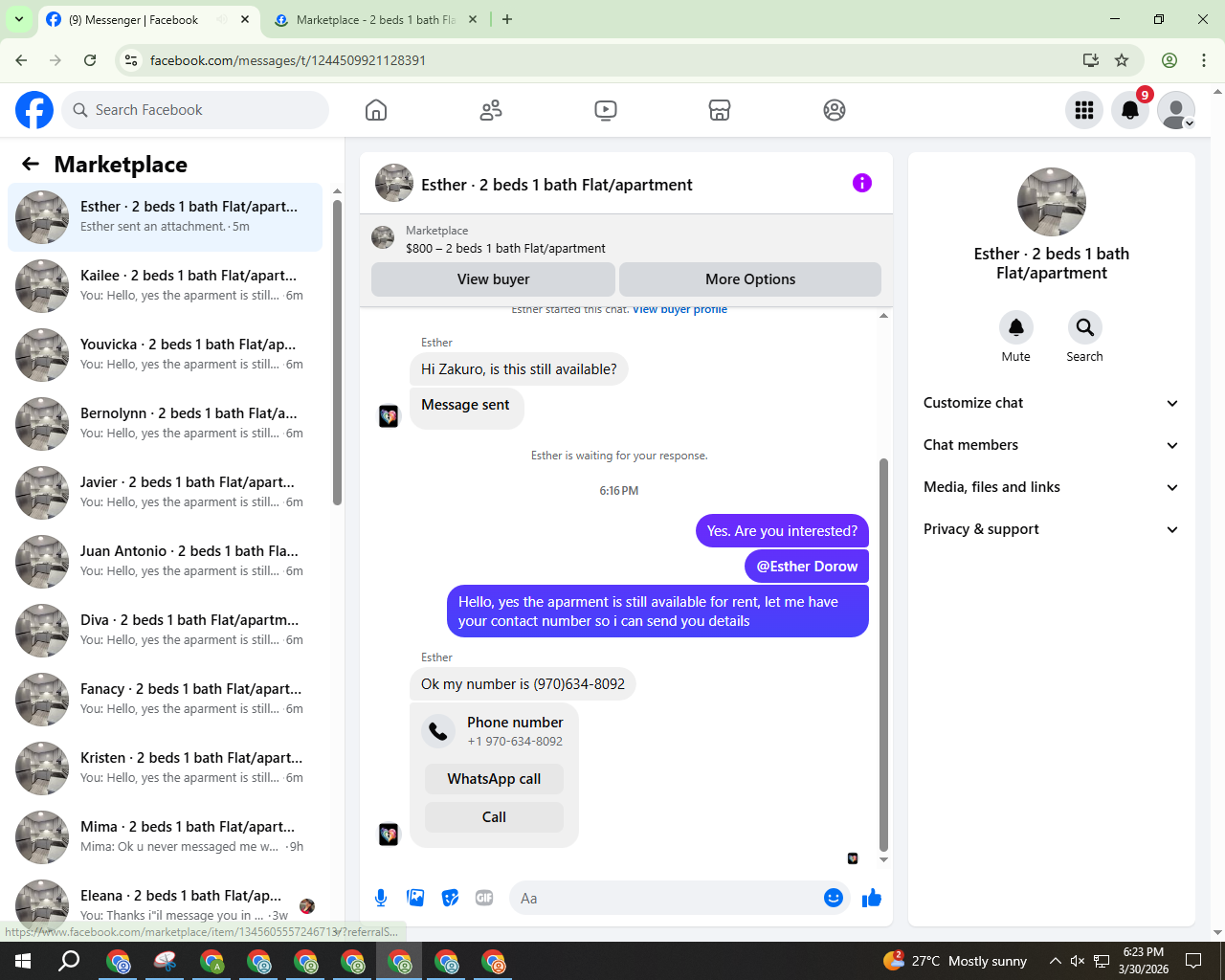Viewport: 1225px width, 980px height.
Task: Click the @Esther Dorow mention
Action: (x=807, y=567)
